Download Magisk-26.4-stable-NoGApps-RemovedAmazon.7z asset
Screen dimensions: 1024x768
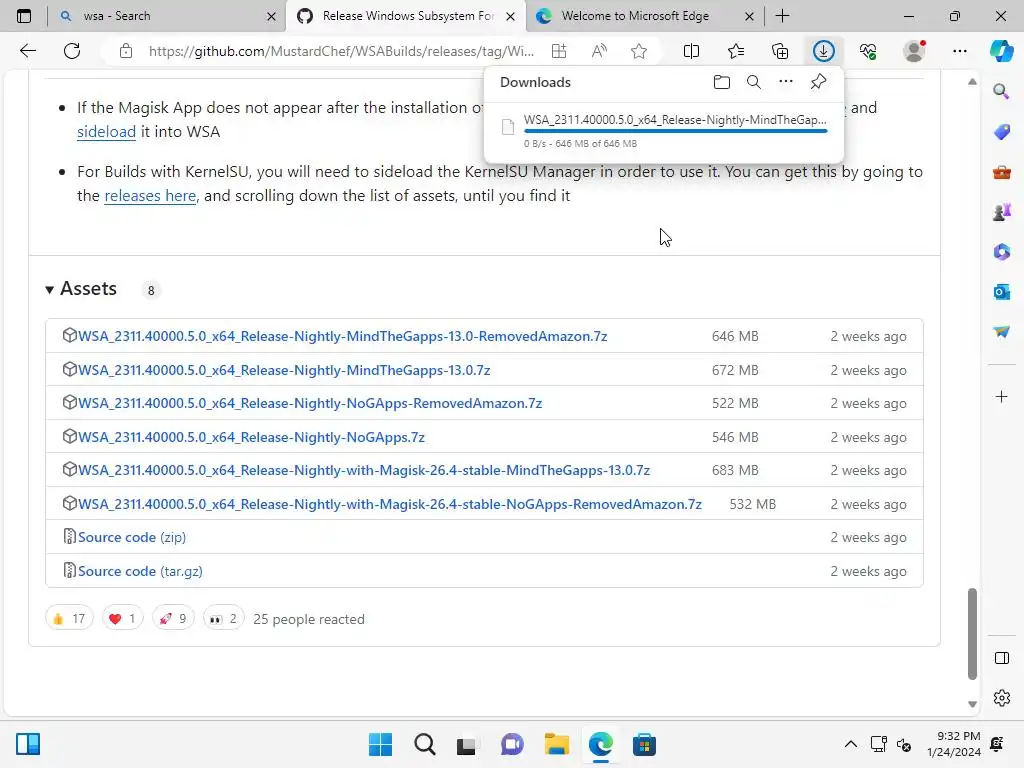tap(390, 504)
